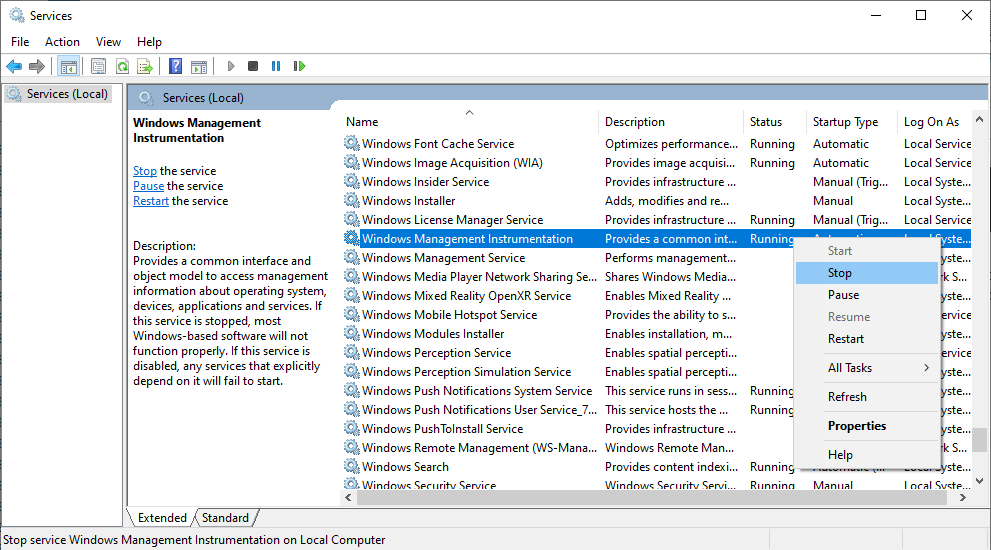
Task: Choose Refresh in the context menu
Action: pyautogui.click(x=866, y=397)
